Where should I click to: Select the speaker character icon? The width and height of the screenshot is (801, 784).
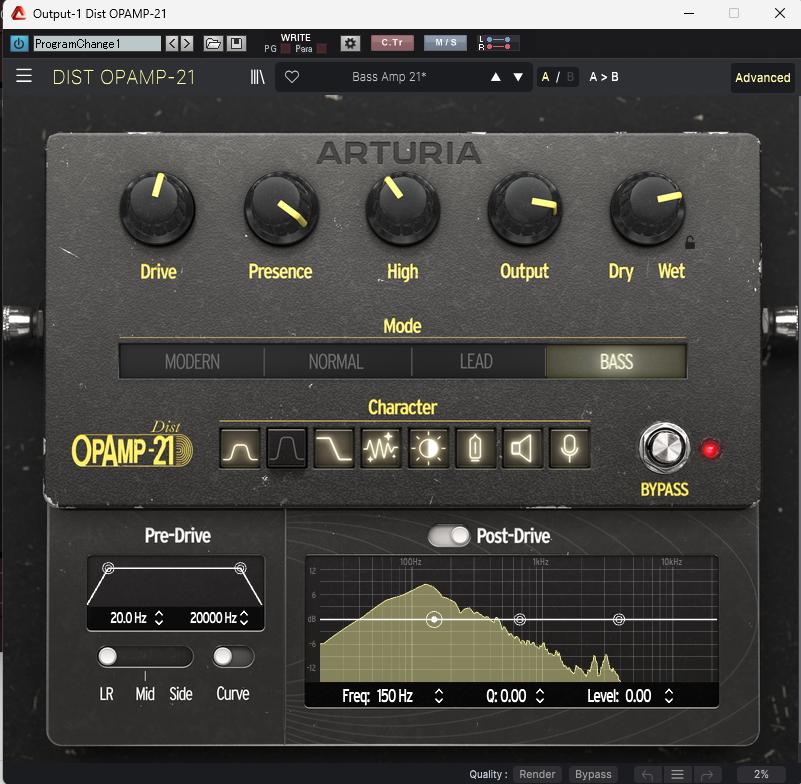pos(522,448)
